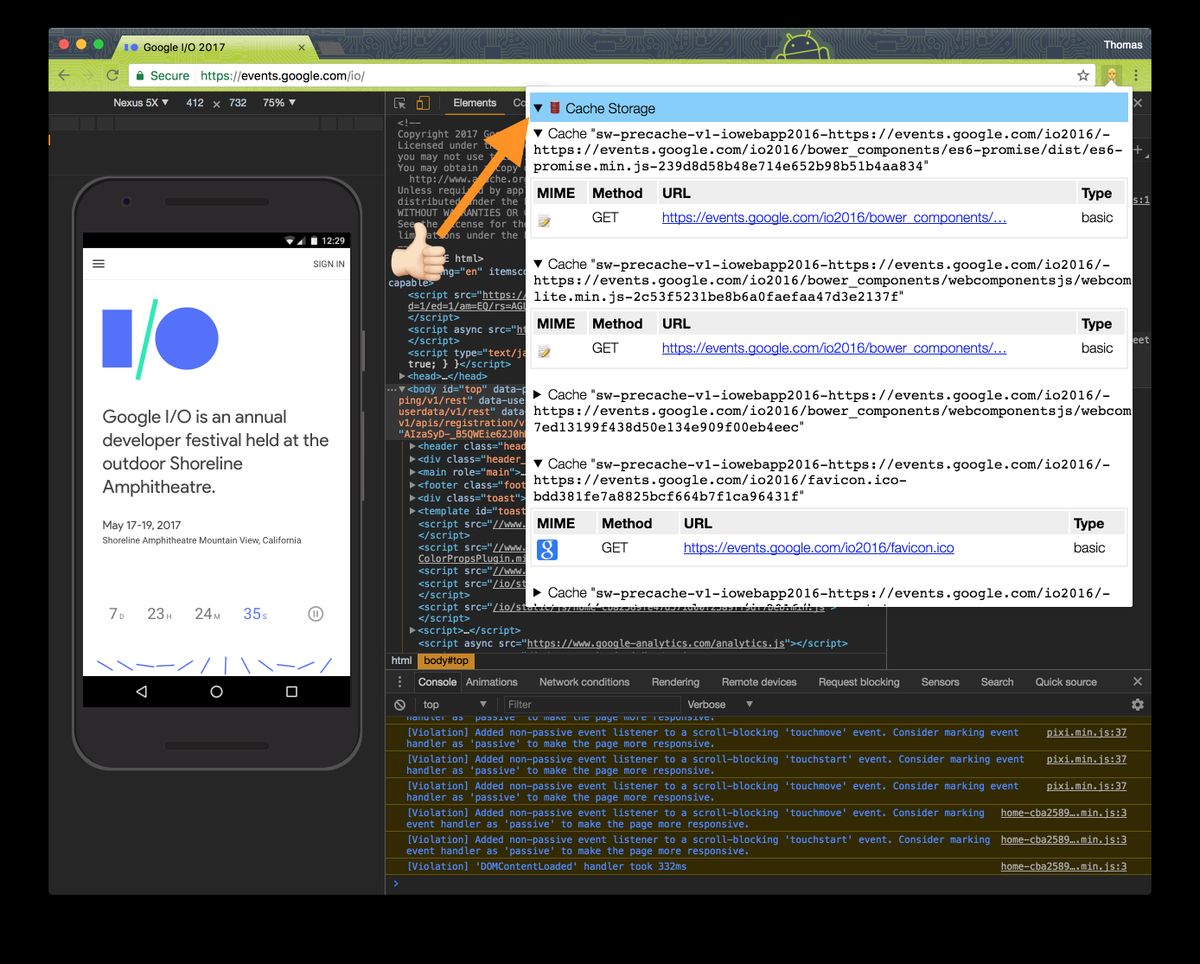
Task: Toggle the device toolbar icon
Action: point(423,103)
